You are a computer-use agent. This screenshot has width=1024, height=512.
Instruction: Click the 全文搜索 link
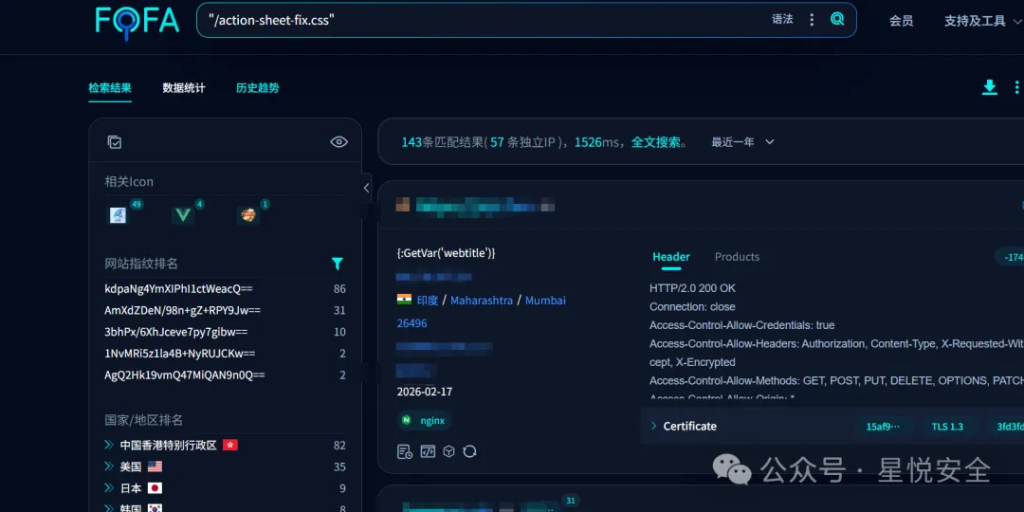(x=658, y=142)
